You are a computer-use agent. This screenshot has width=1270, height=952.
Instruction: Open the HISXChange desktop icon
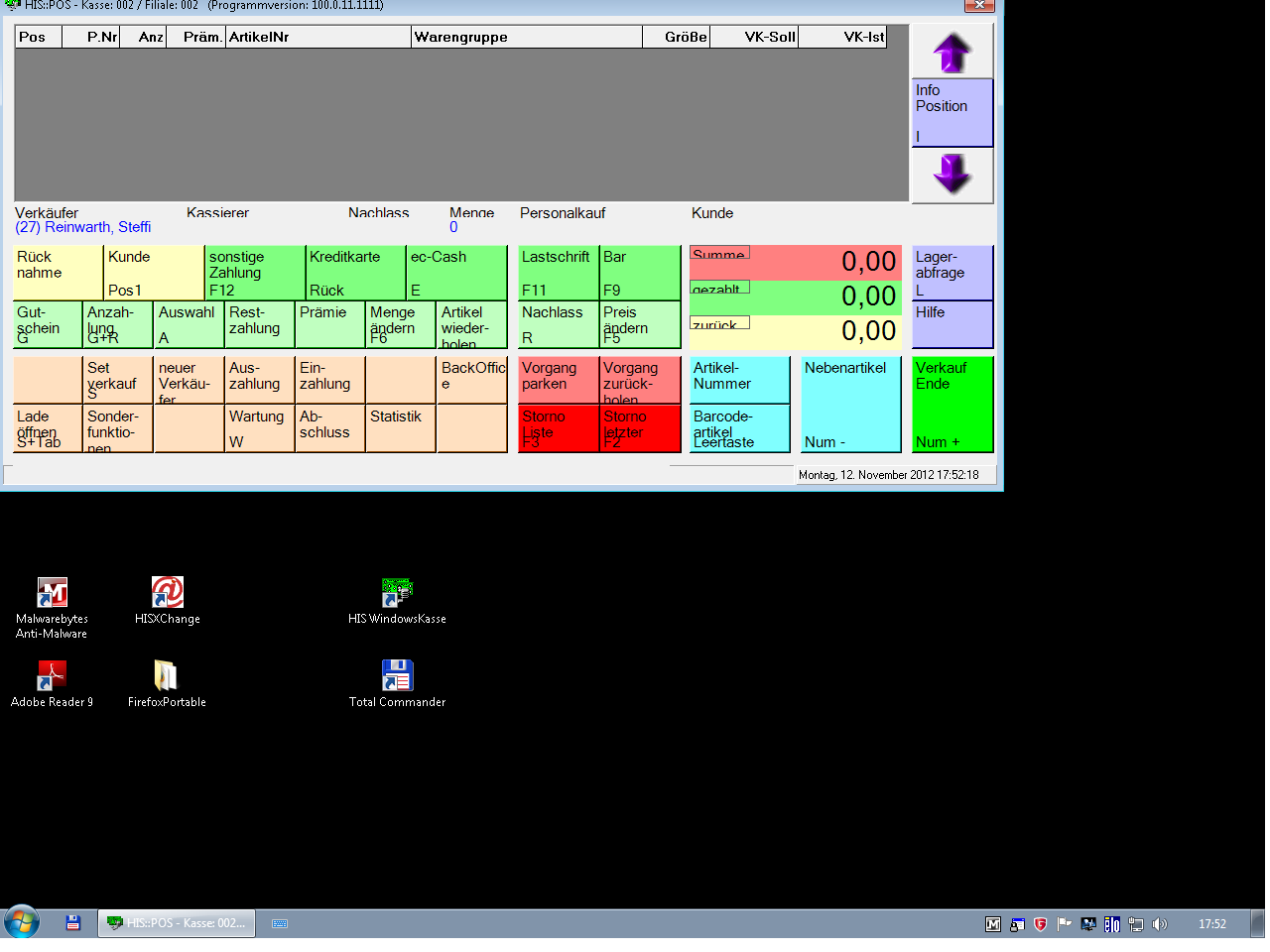click(168, 601)
